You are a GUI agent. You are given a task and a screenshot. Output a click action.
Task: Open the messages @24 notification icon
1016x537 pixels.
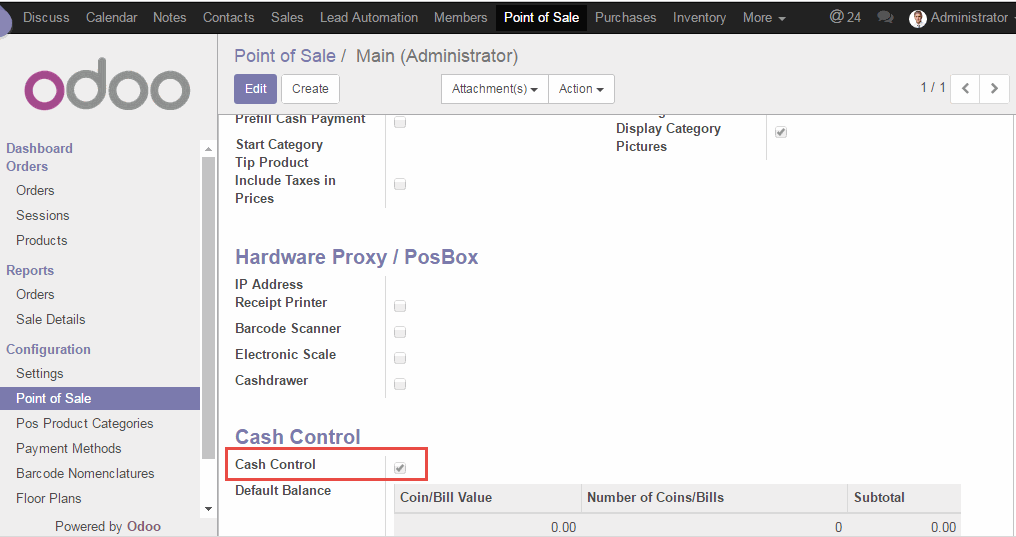point(844,17)
